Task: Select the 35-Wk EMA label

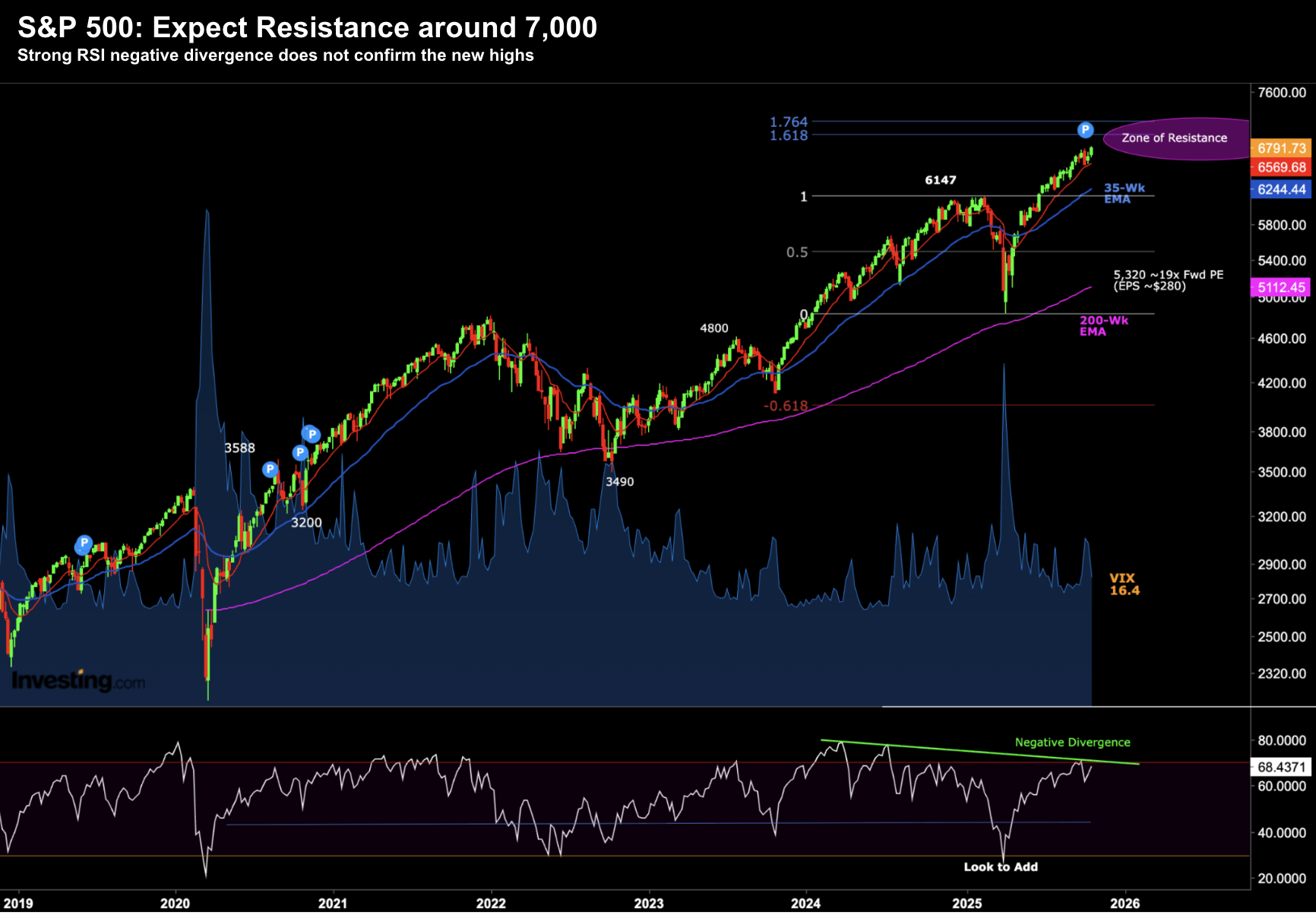Action: point(1123,193)
